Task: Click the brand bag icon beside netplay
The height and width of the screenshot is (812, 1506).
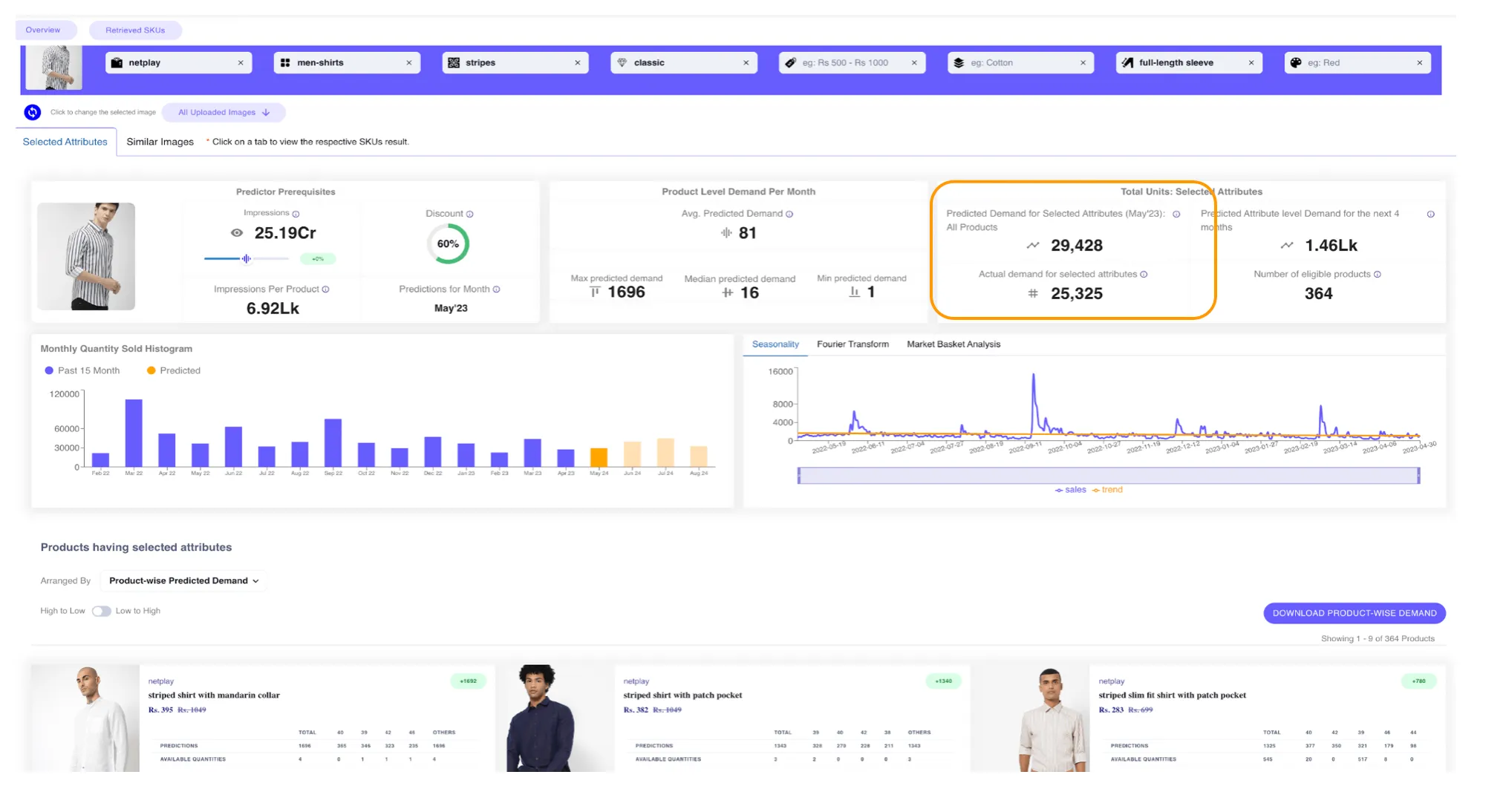Action: 117,63
